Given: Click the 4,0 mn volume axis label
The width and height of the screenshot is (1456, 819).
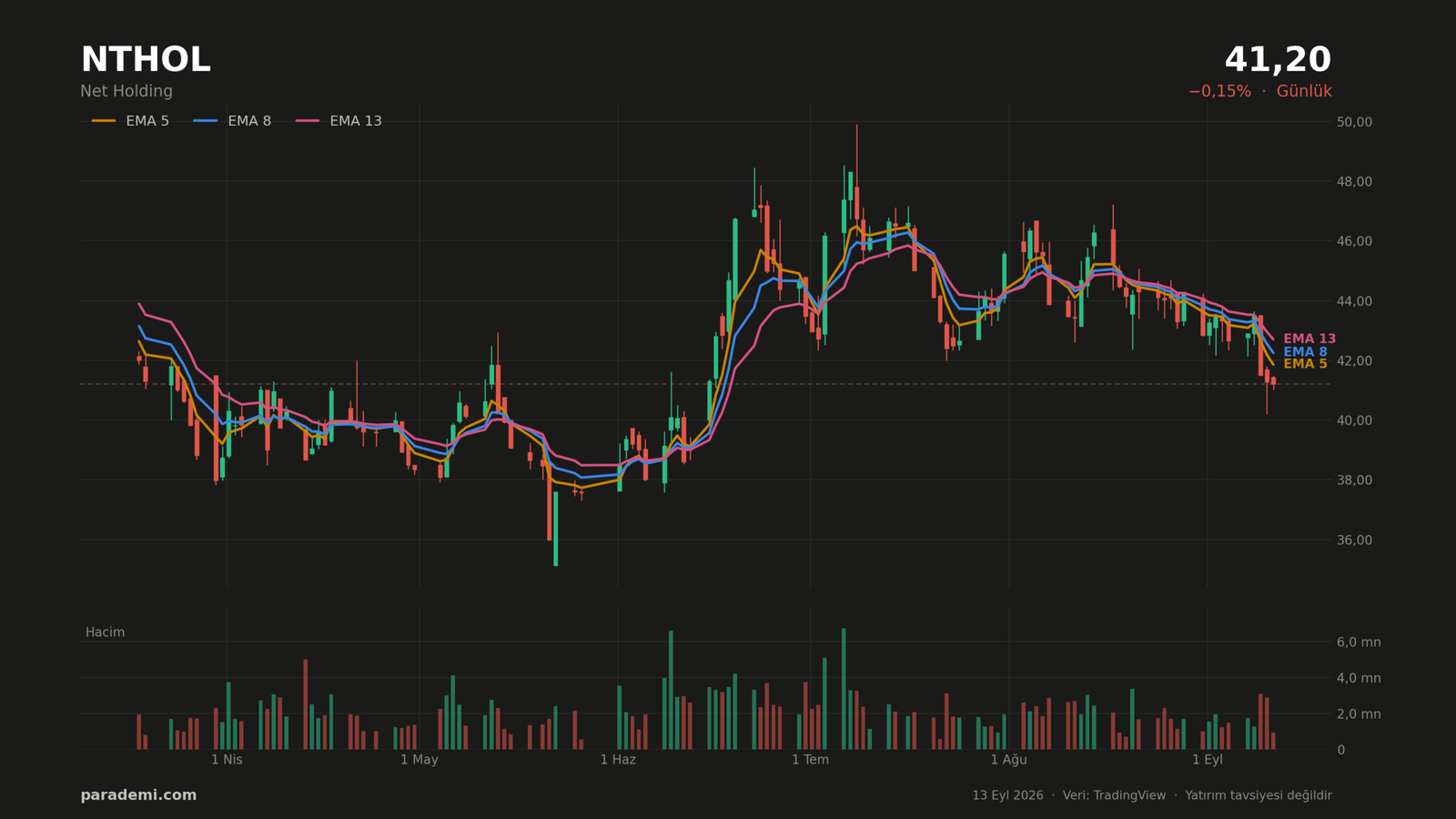Looking at the screenshot, I should click(1359, 678).
